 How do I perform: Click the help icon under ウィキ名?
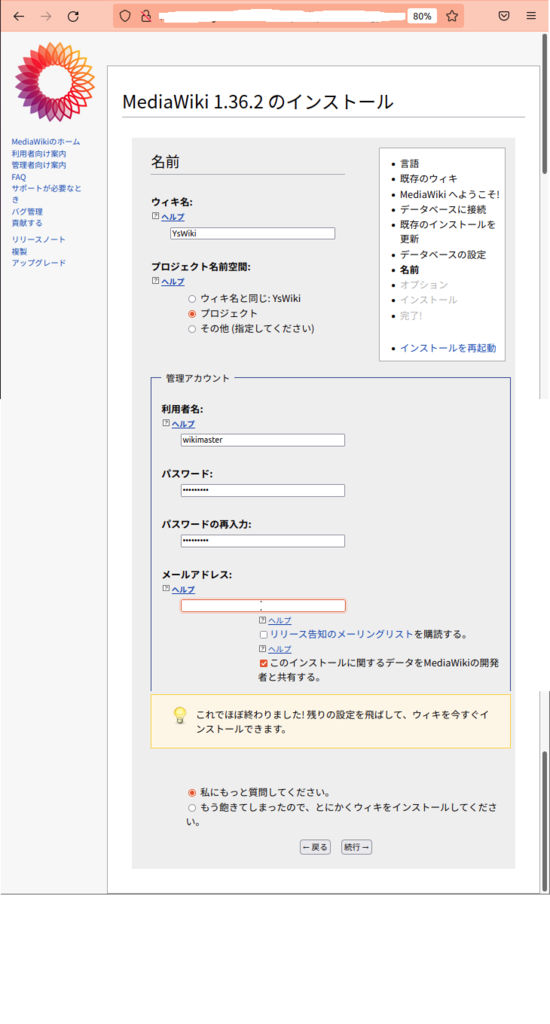tap(155, 217)
